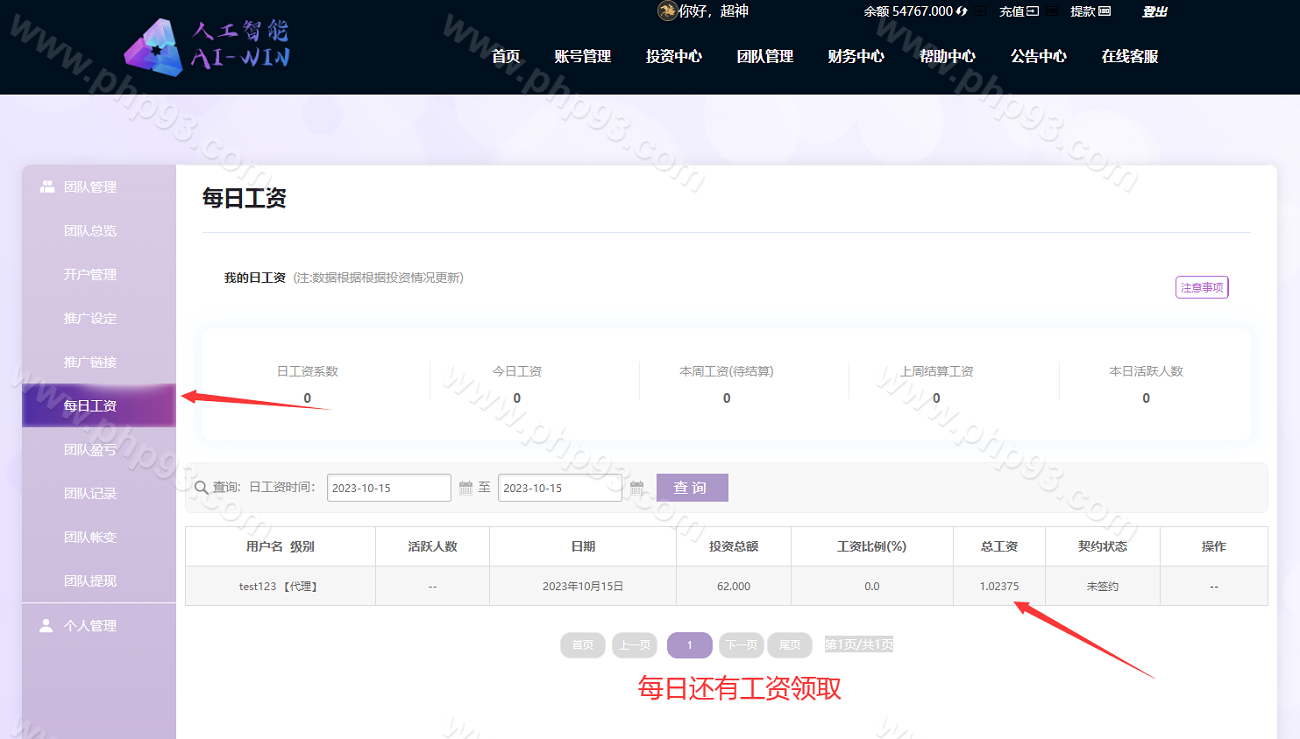Open the 投资中心 top navigation menu
Viewport: 1300px width, 739px height.
[674, 57]
